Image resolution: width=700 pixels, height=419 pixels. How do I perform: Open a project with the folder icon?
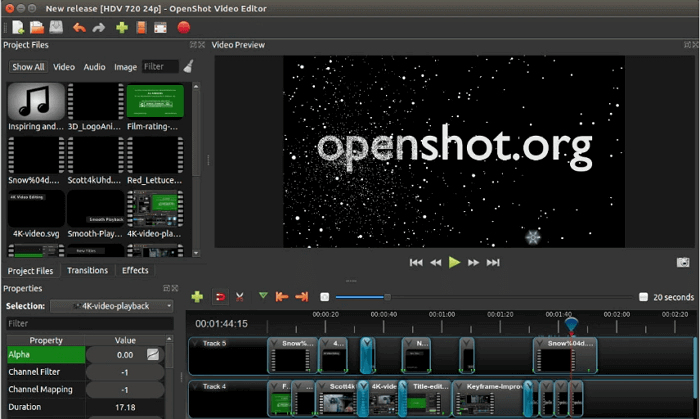(x=37, y=27)
